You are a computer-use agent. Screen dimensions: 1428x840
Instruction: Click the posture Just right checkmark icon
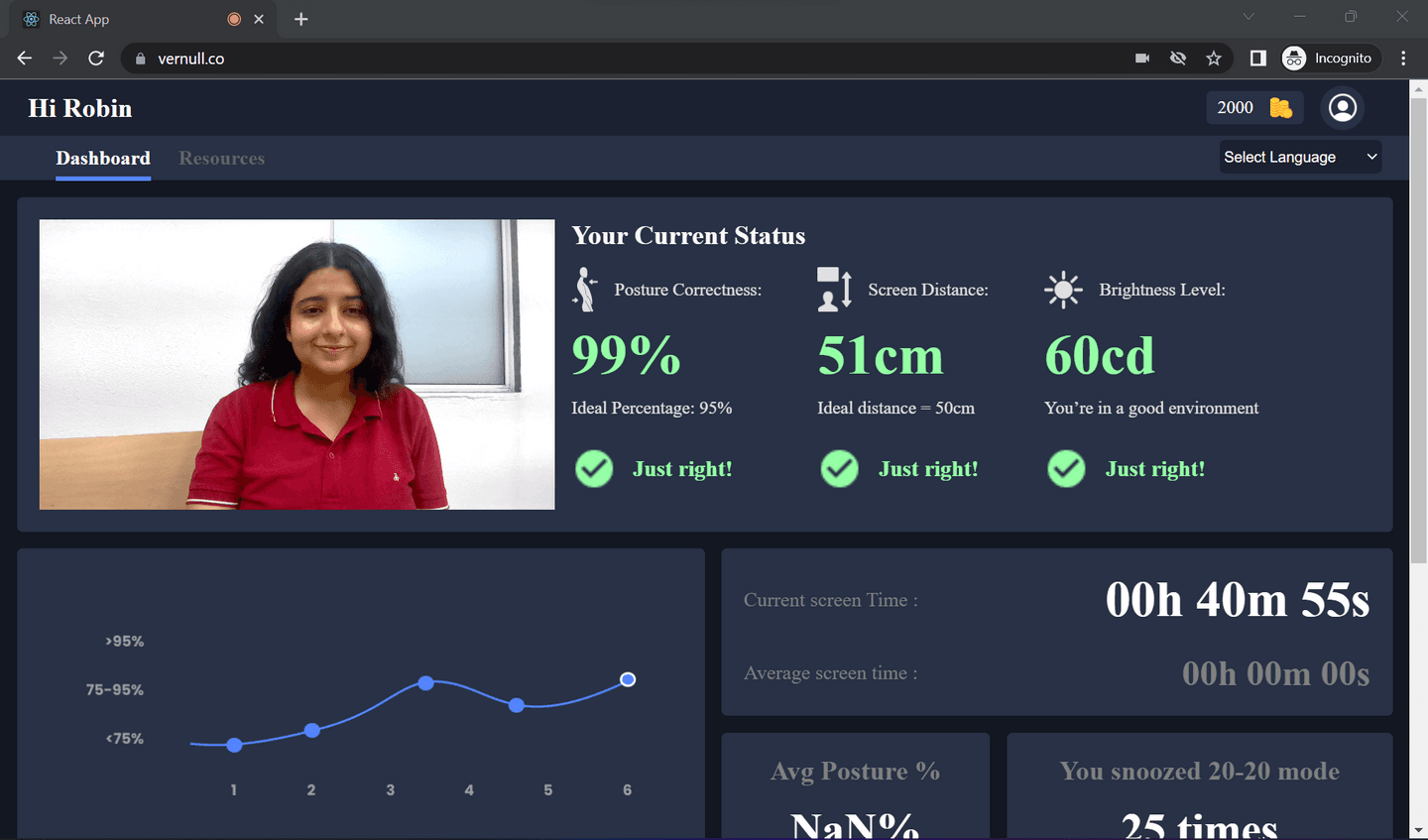click(x=594, y=469)
